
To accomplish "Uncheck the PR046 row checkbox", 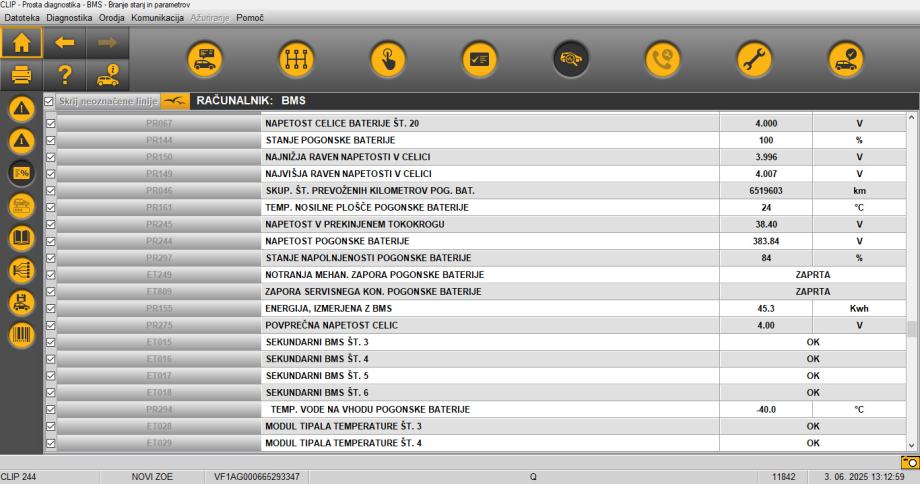I will coord(50,191).
